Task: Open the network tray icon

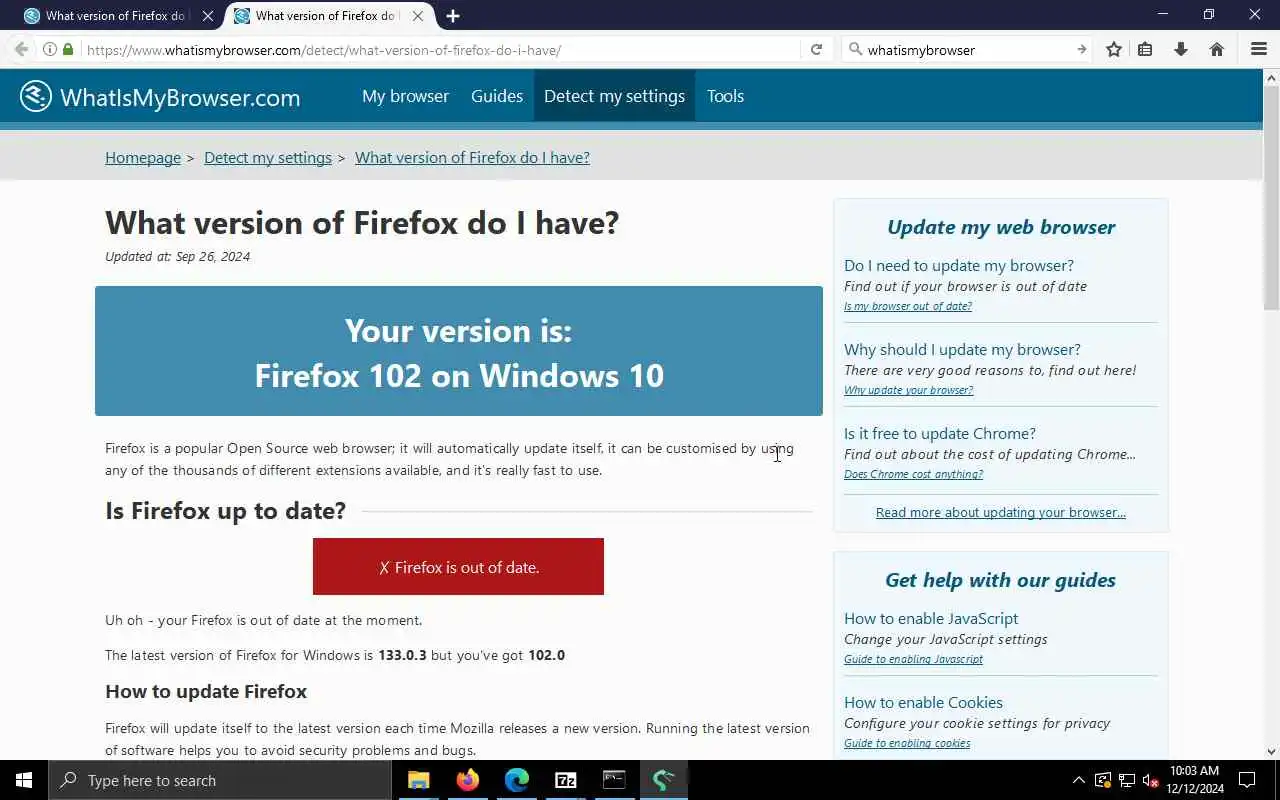Action: coord(1126,780)
